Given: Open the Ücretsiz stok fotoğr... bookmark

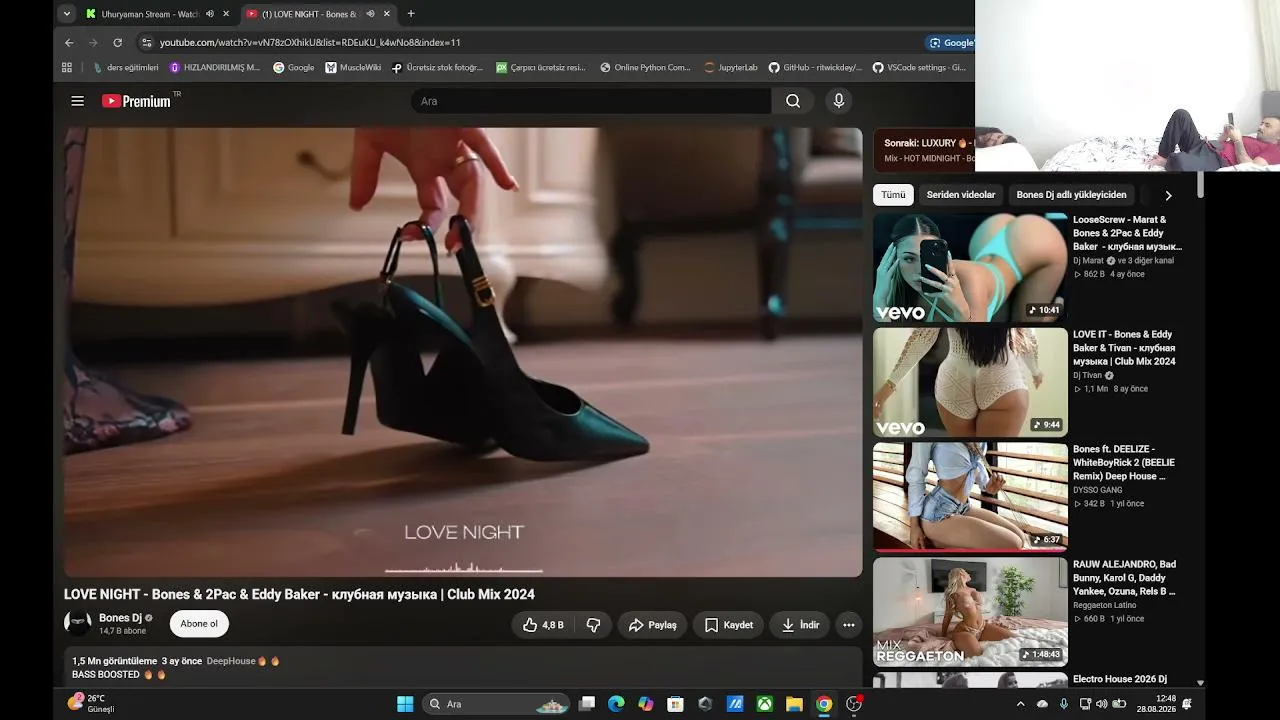Looking at the screenshot, I should [x=437, y=68].
